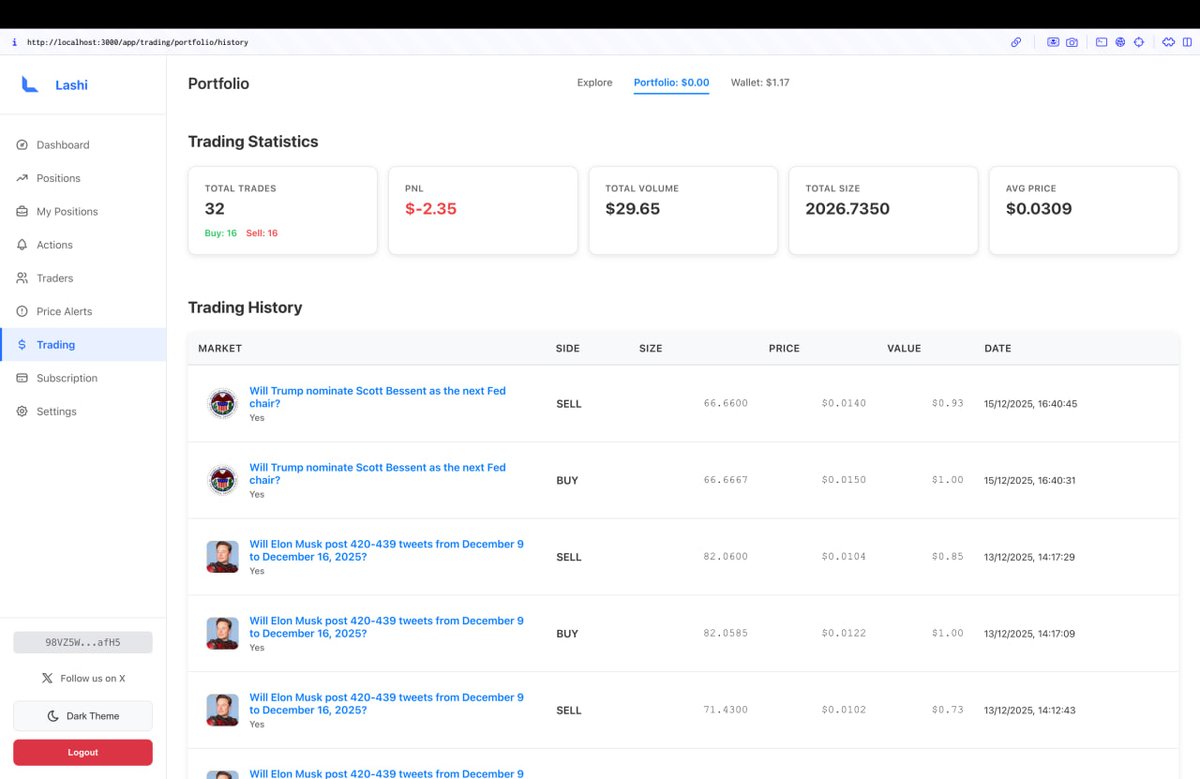
Task: Click the Elon Musk avatar in the 14:12:43 row
Action: (x=222, y=710)
